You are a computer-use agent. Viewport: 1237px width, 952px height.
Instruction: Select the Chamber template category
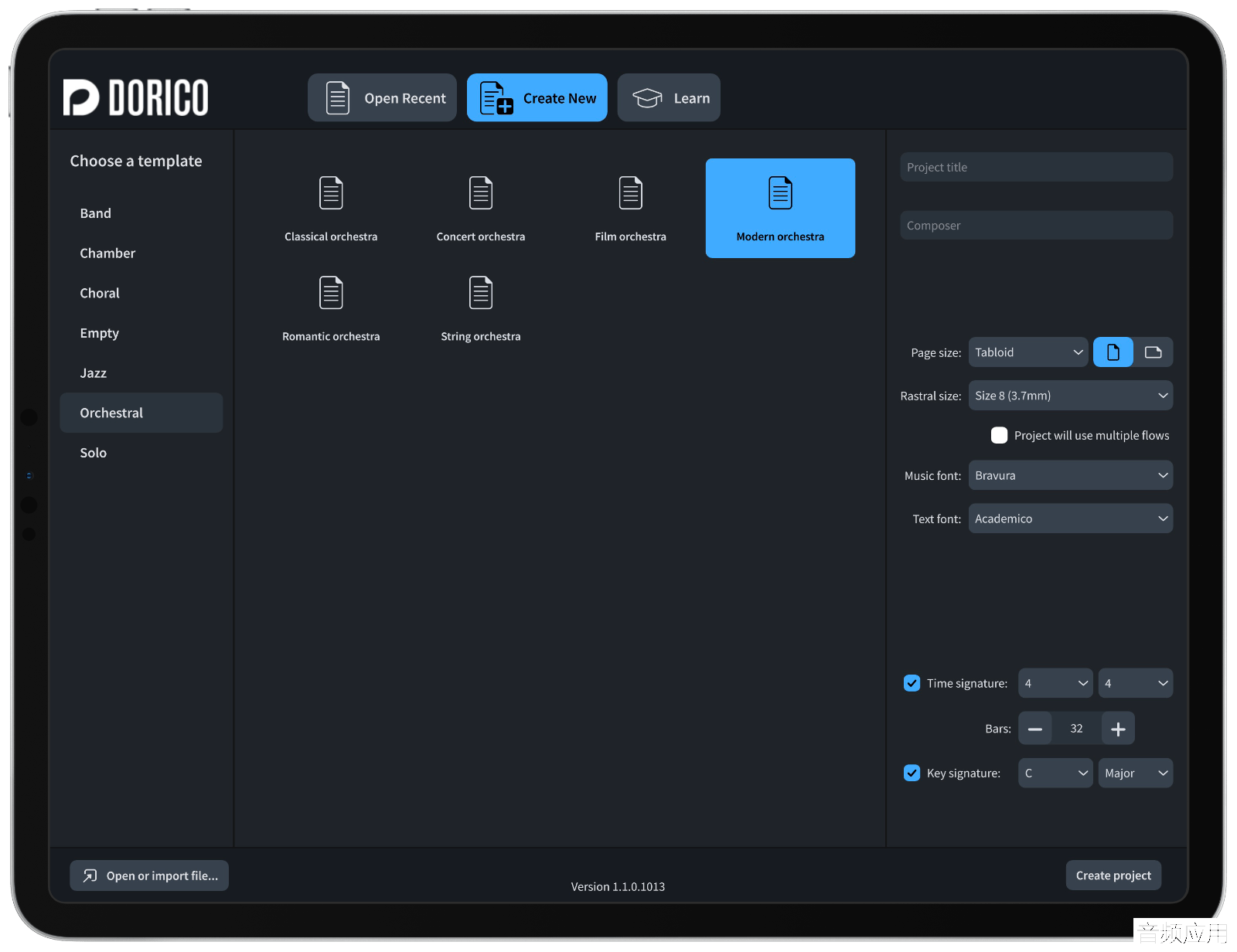coord(141,253)
